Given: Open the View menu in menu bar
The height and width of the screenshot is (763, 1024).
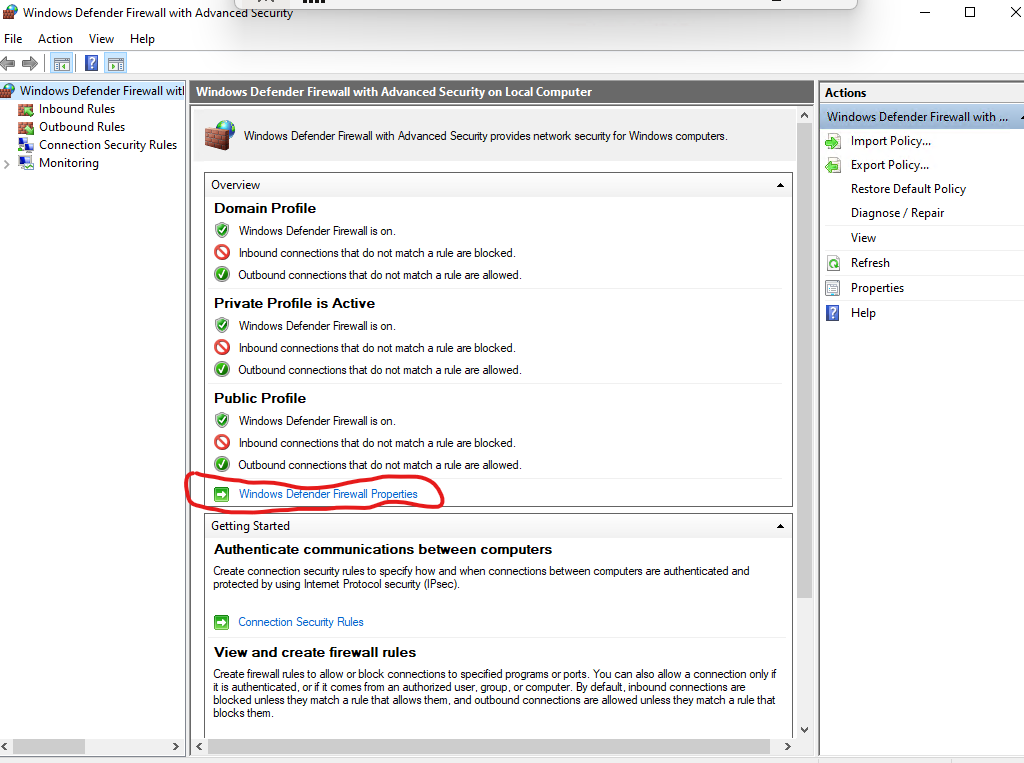Looking at the screenshot, I should [x=101, y=39].
